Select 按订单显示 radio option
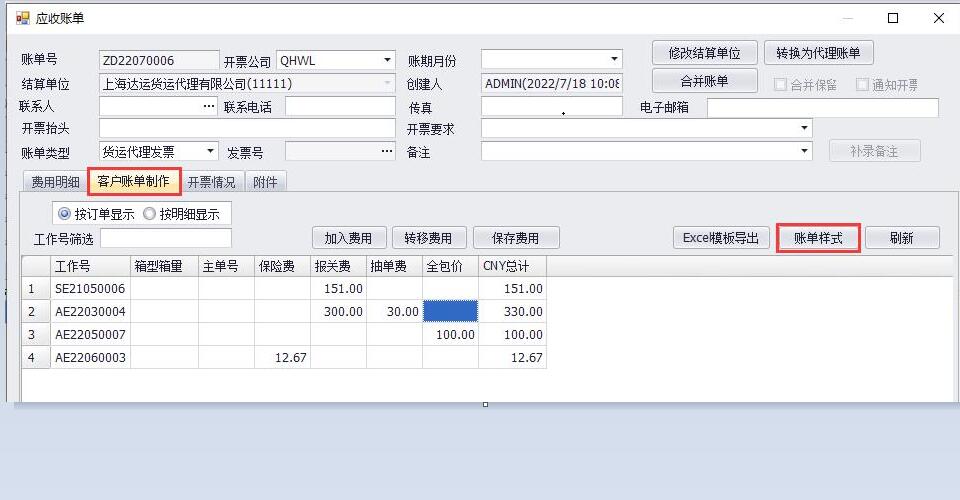The width and height of the screenshot is (960, 500). pyautogui.click(x=66, y=213)
